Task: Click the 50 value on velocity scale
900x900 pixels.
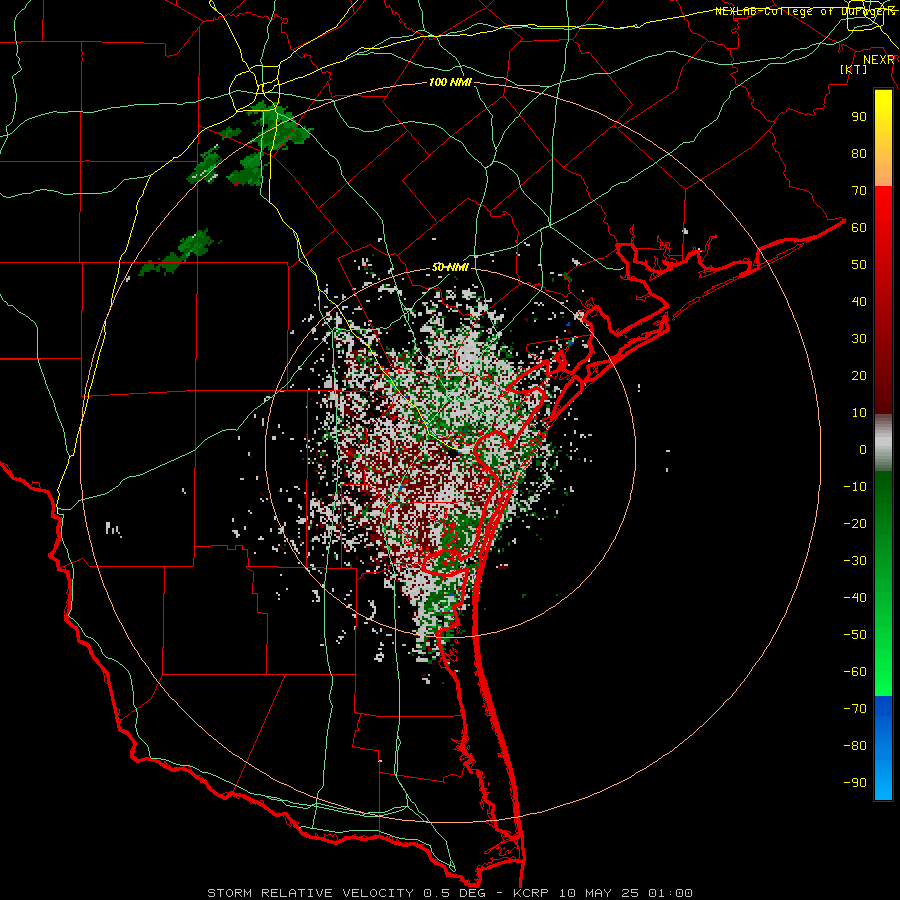Action: coord(859,265)
